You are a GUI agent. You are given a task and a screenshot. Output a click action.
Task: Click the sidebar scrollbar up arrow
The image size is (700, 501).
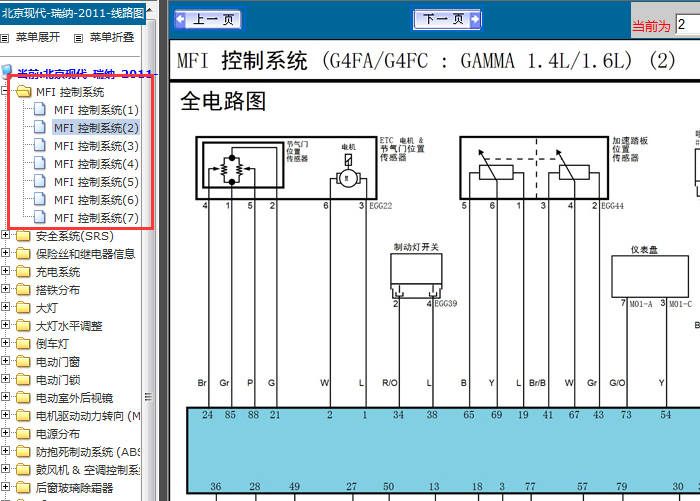pyautogui.click(x=149, y=10)
